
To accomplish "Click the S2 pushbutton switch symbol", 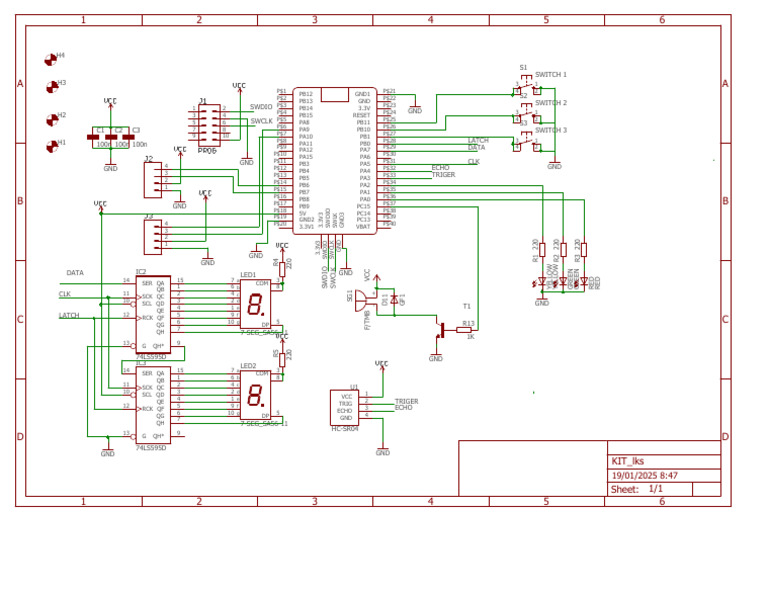I will tap(527, 114).
